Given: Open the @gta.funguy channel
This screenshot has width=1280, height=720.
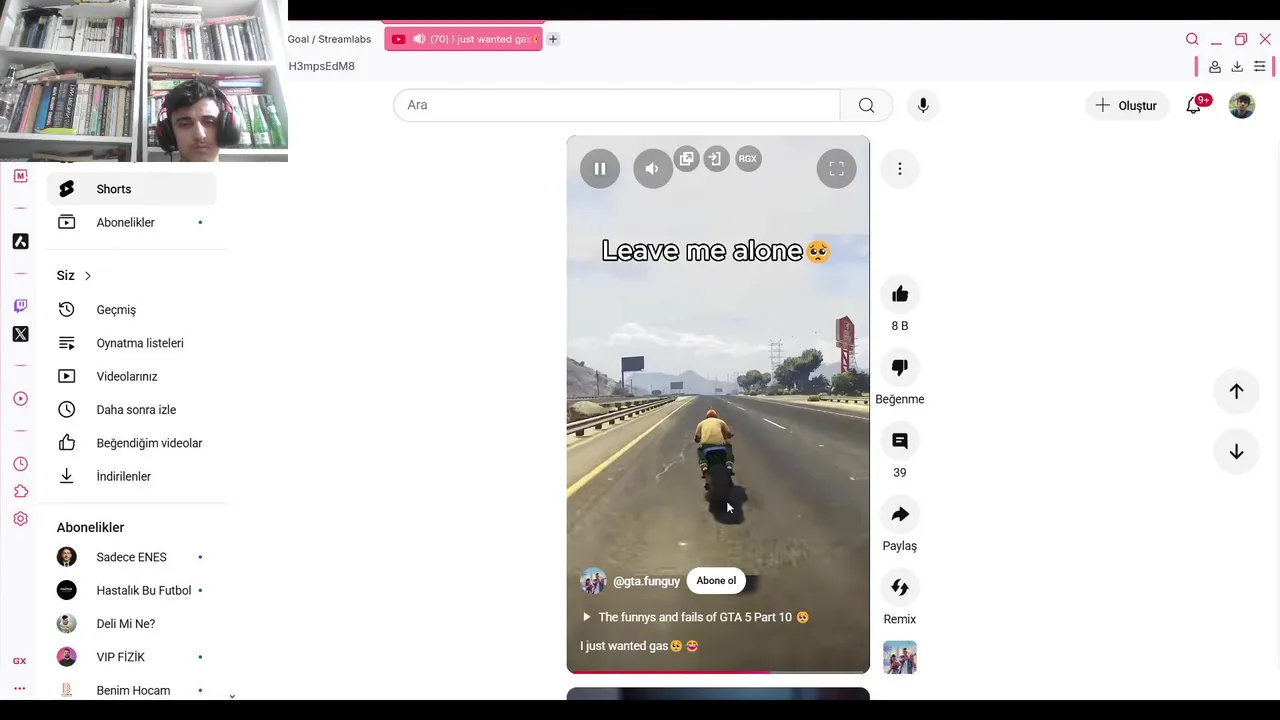Looking at the screenshot, I should (646, 581).
